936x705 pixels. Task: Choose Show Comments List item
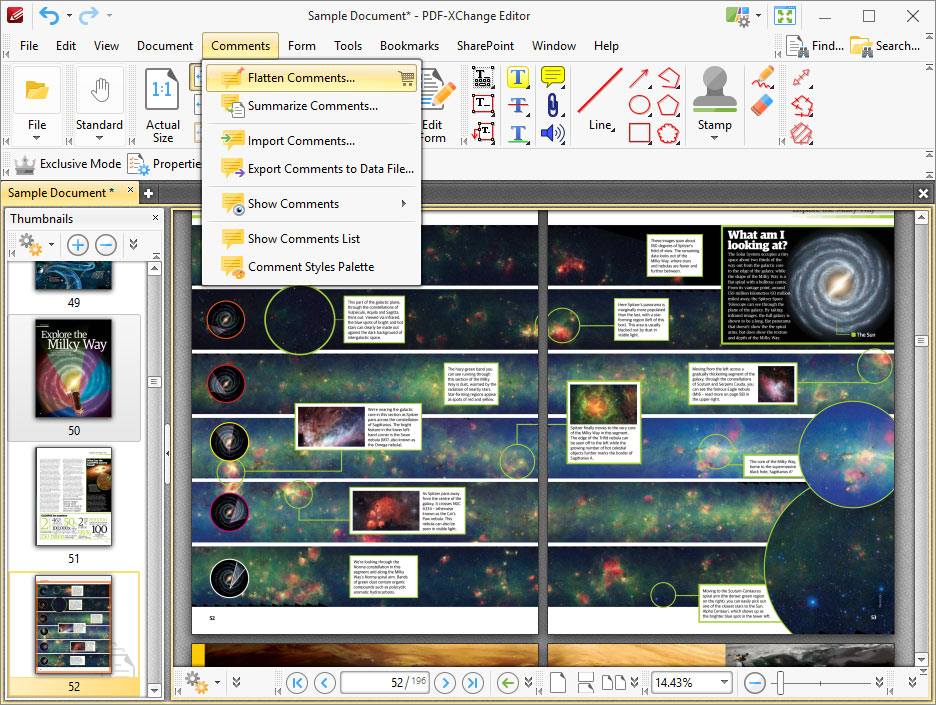click(312, 239)
